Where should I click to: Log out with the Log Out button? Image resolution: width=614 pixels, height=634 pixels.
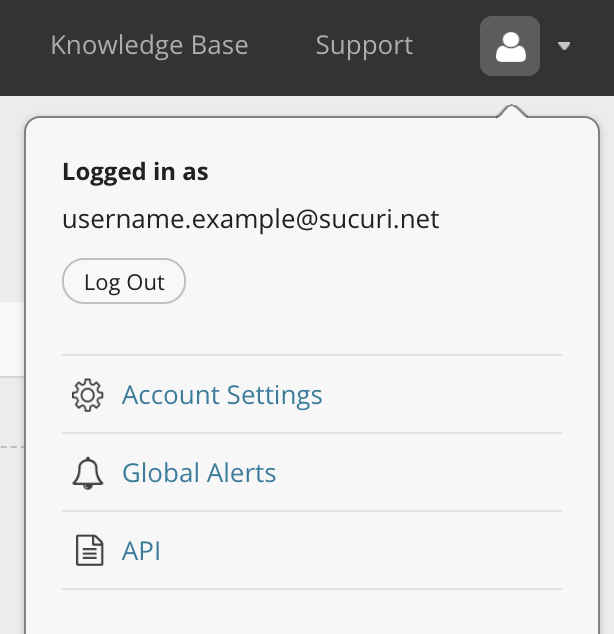(x=124, y=281)
